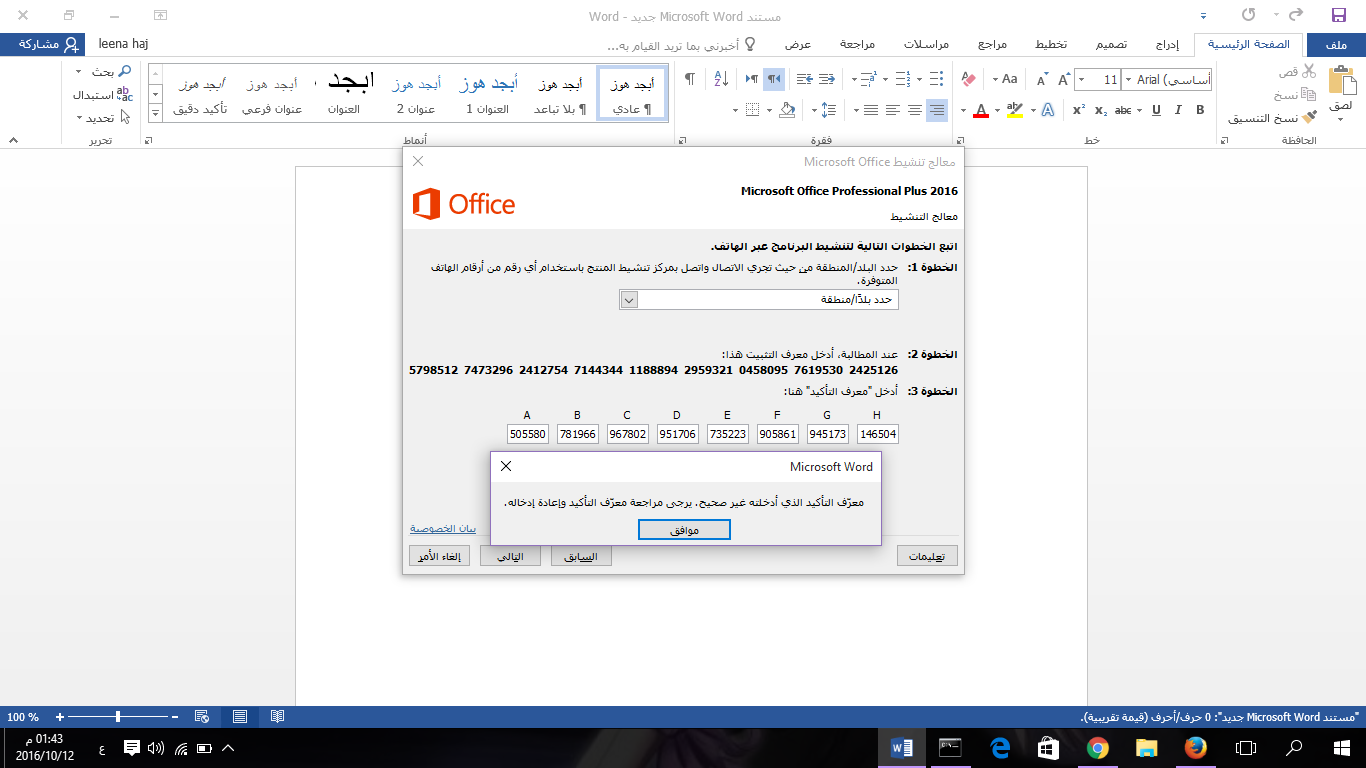Toggle Bold formatting in the ribbon
The height and width of the screenshot is (768, 1366).
1200,110
